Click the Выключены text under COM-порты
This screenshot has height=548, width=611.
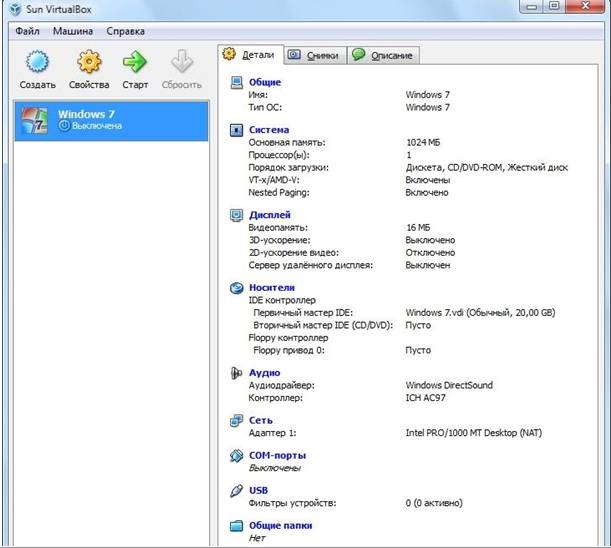coord(275,468)
